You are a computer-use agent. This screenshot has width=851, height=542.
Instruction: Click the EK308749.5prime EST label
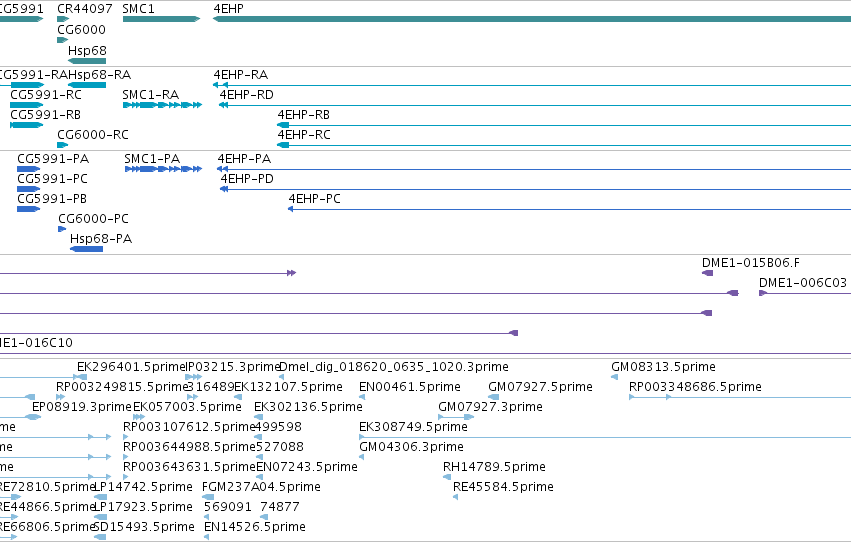click(414, 427)
